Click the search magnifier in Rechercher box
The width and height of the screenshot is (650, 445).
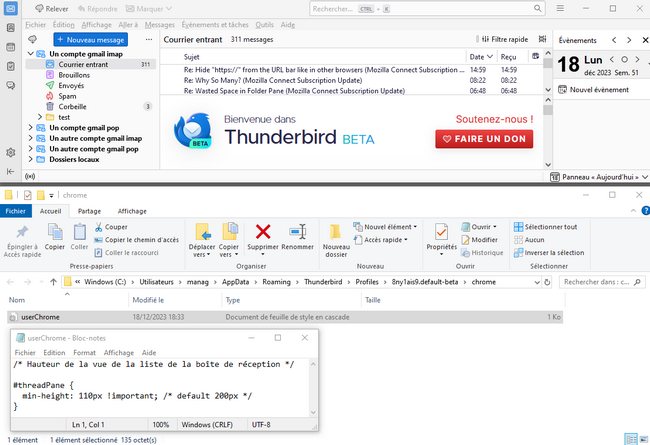pos(538,8)
